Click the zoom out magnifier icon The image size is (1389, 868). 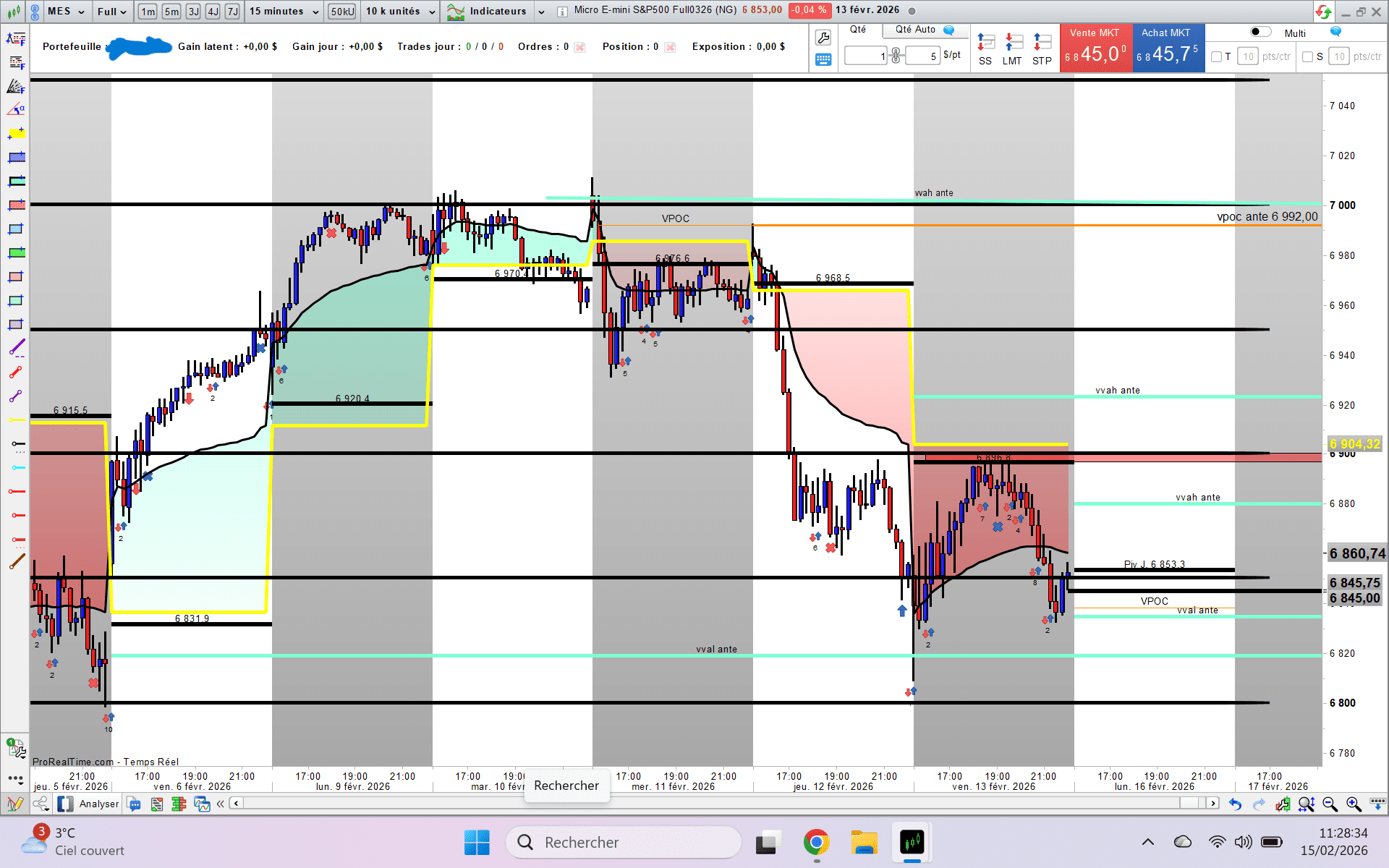click(x=1330, y=804)
